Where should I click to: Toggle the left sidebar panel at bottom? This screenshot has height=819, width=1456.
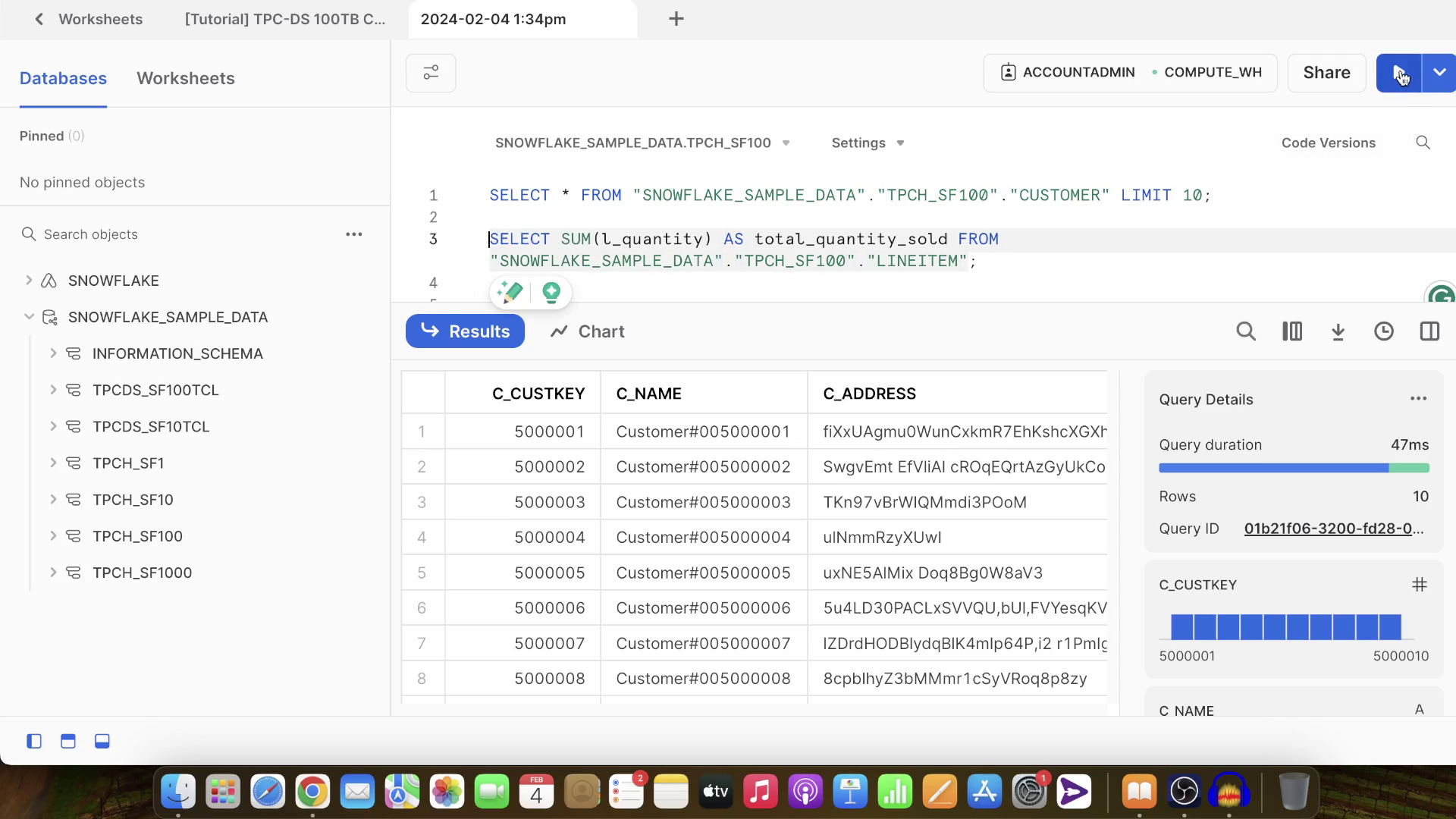point(34,741)
